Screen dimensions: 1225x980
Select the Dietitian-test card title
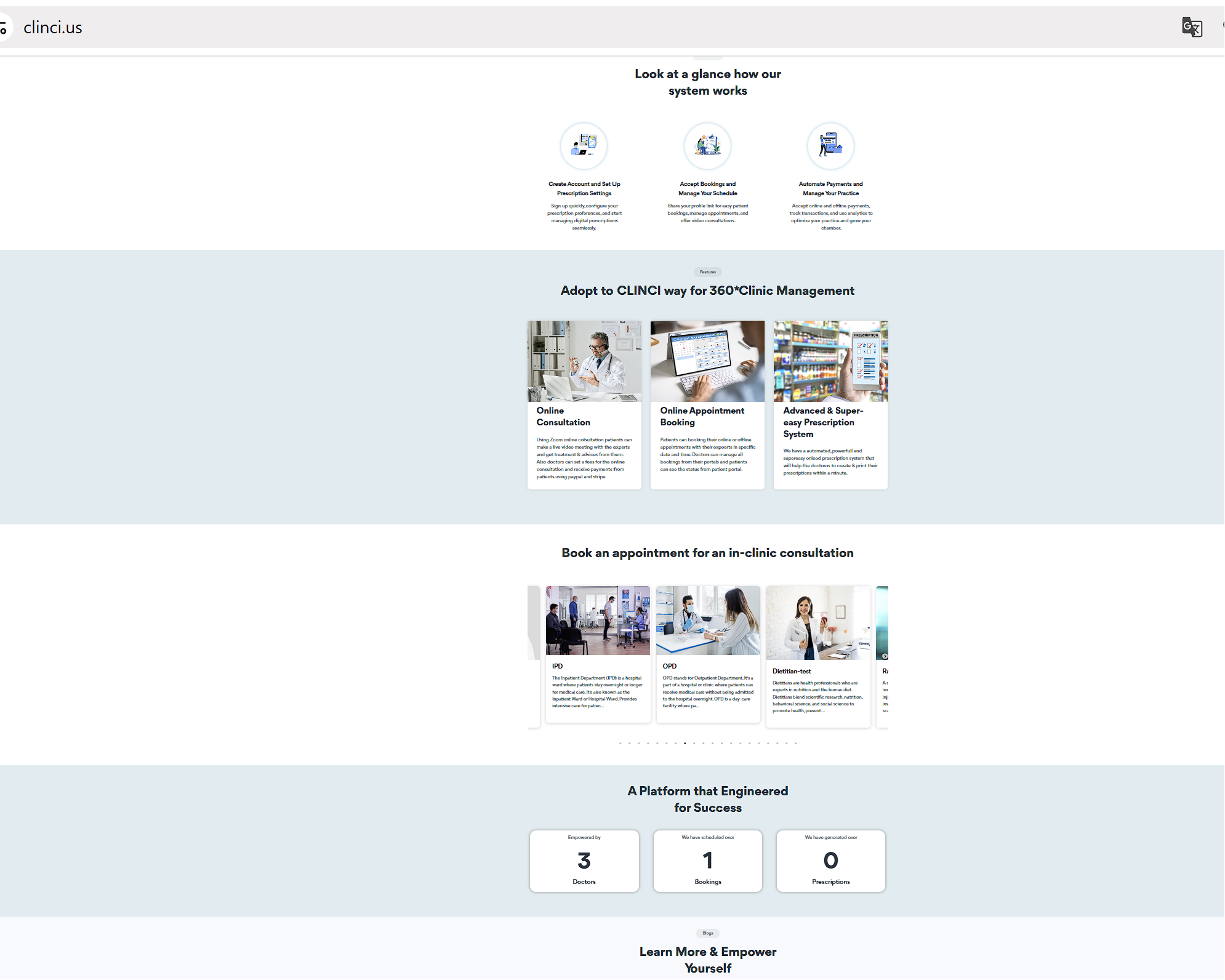click(x=792, y=672)
